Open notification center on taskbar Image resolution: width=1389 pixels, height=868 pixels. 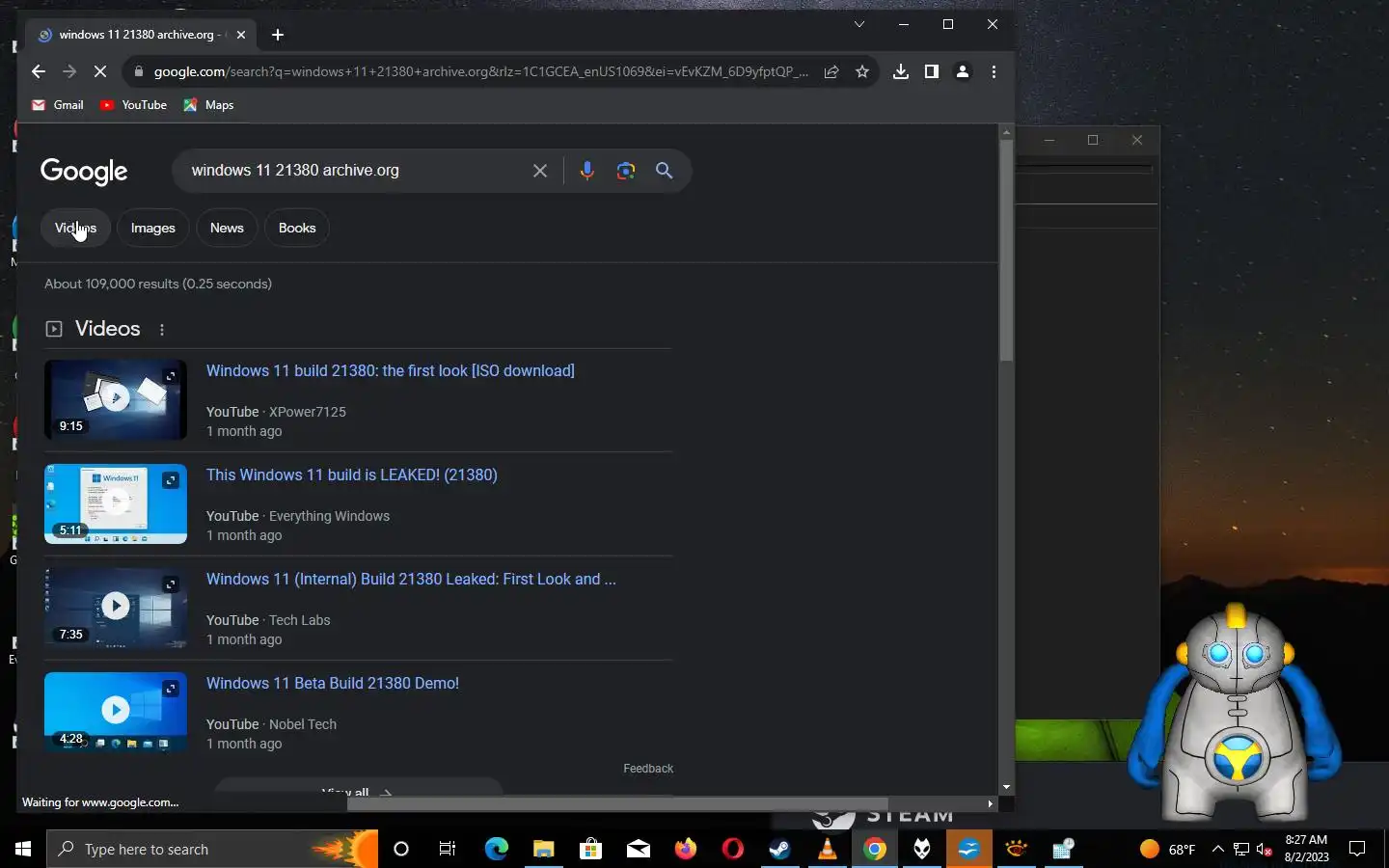(x=1357, y=849)
